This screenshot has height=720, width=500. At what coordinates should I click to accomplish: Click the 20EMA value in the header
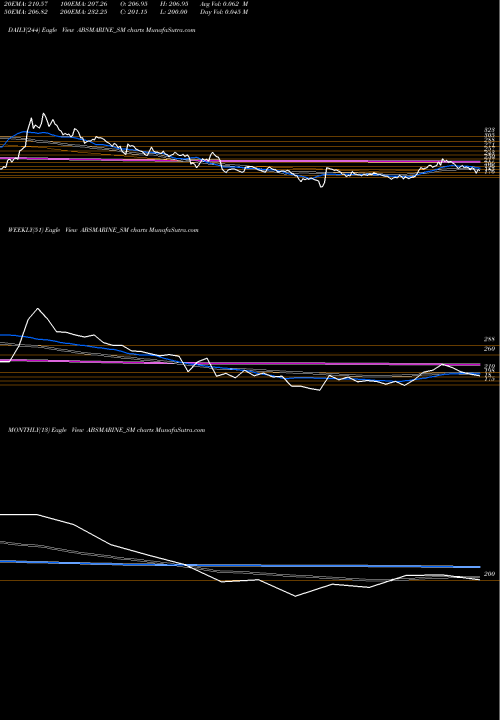(26, 4)
